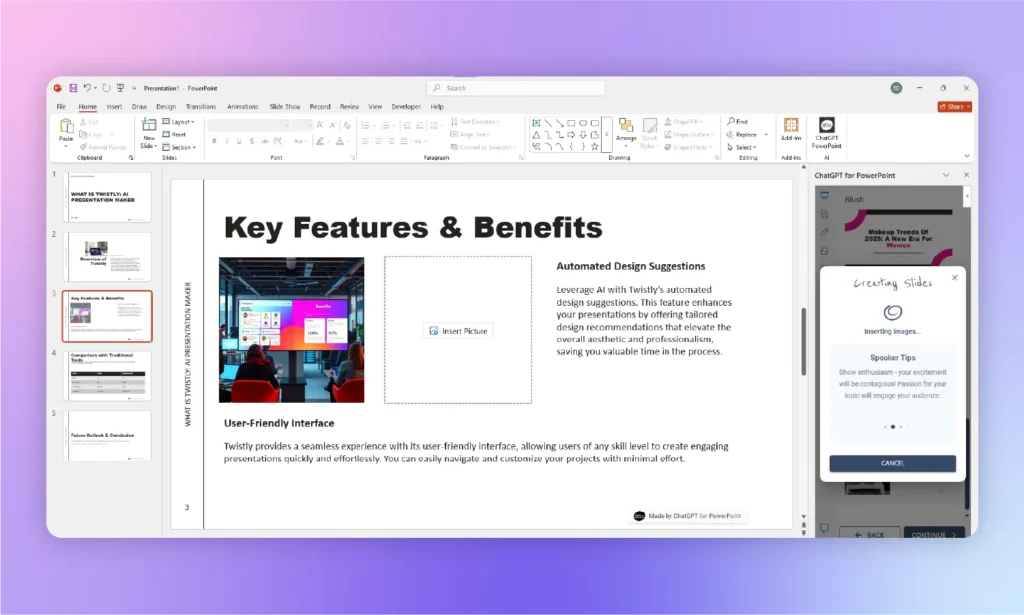Image resolution: width=1024 pixels, height=615 pixels.
Task: Open font color picker
Action: (340, 141)
